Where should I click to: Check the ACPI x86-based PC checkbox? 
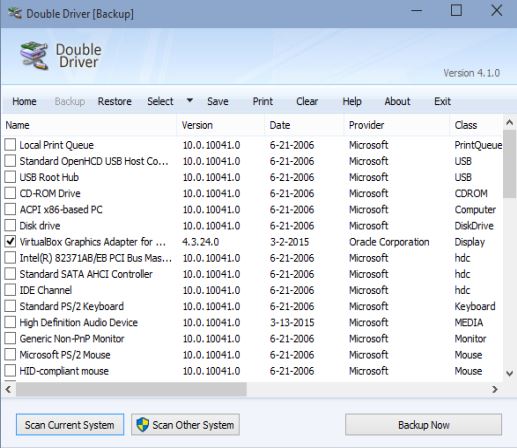coord(10,209)
